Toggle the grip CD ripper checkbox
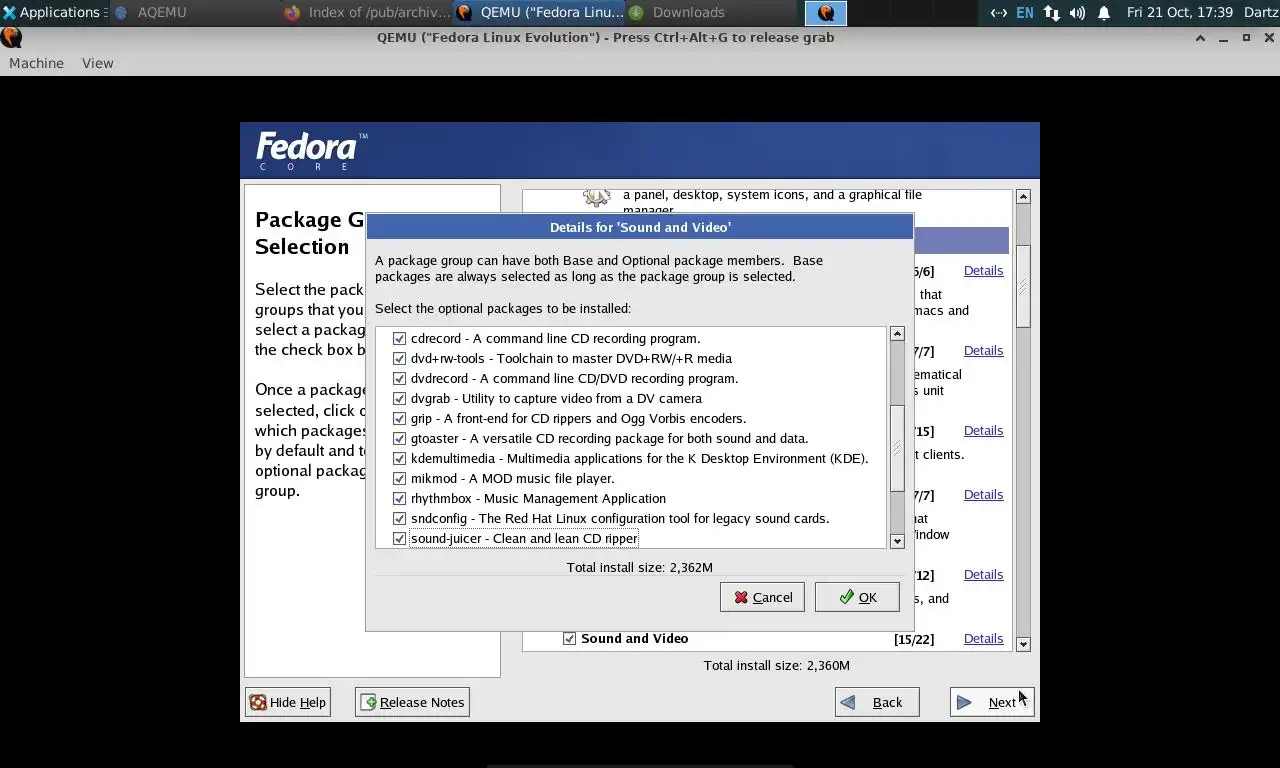Screen dimensions: 1280x768 click(400, 418)
